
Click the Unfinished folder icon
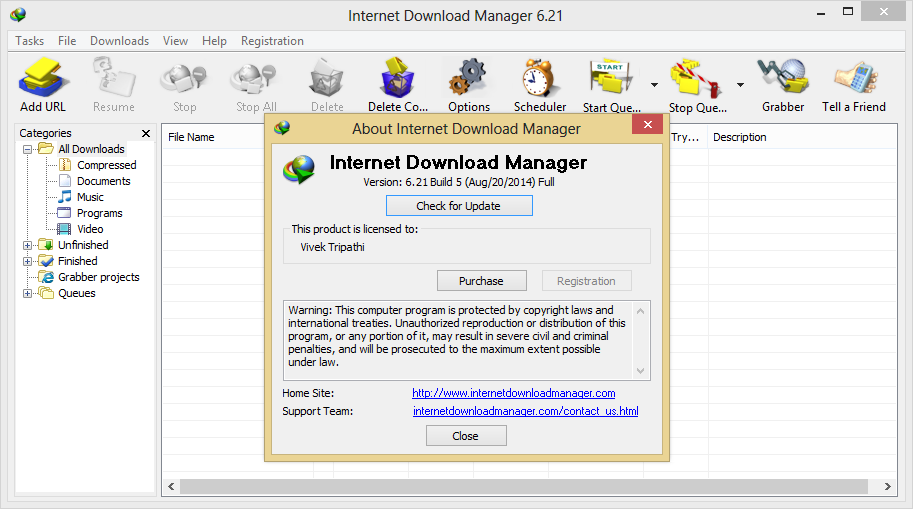tap(46, 245)
